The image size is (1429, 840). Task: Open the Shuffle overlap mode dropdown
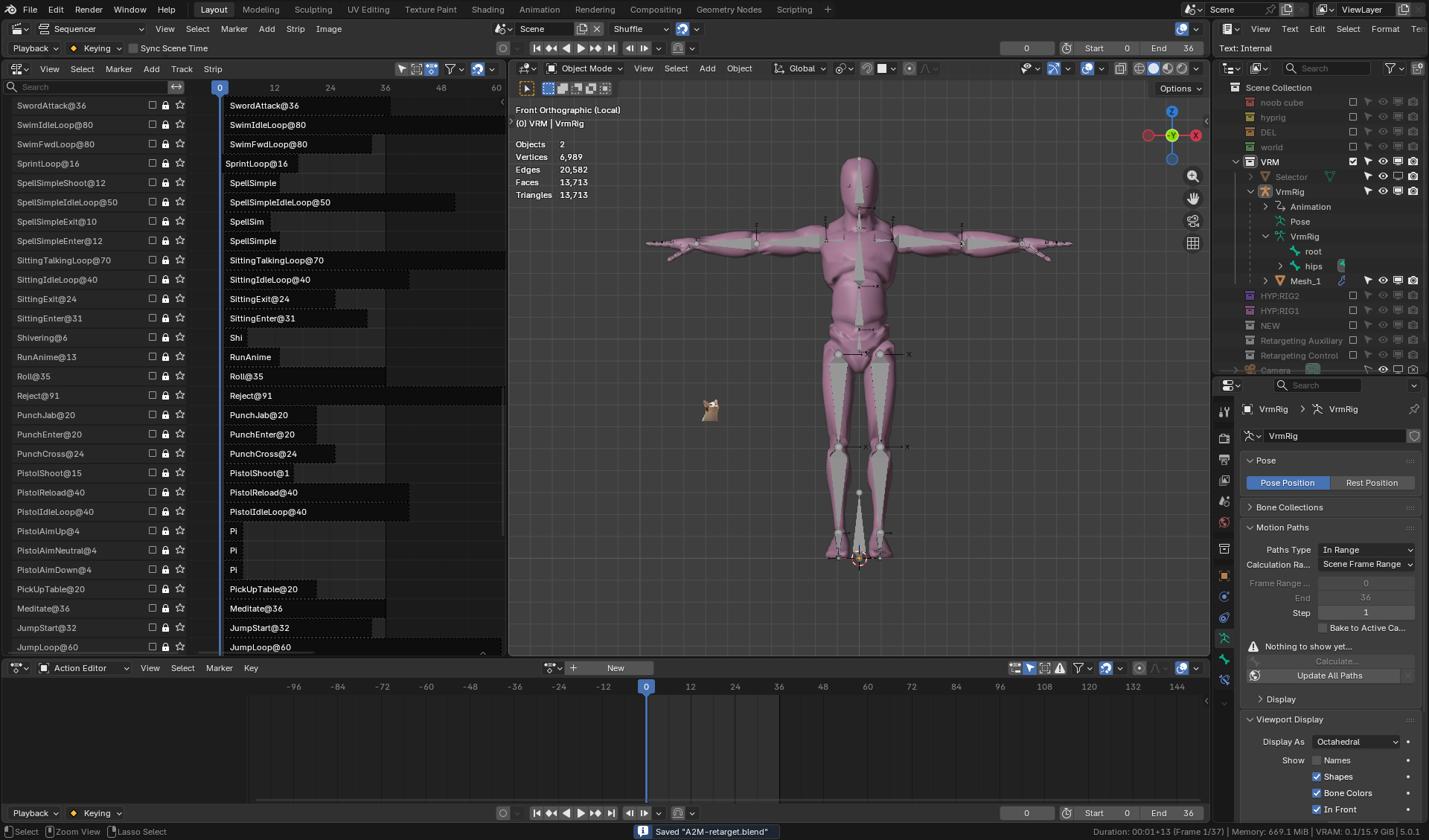[641, 29]
